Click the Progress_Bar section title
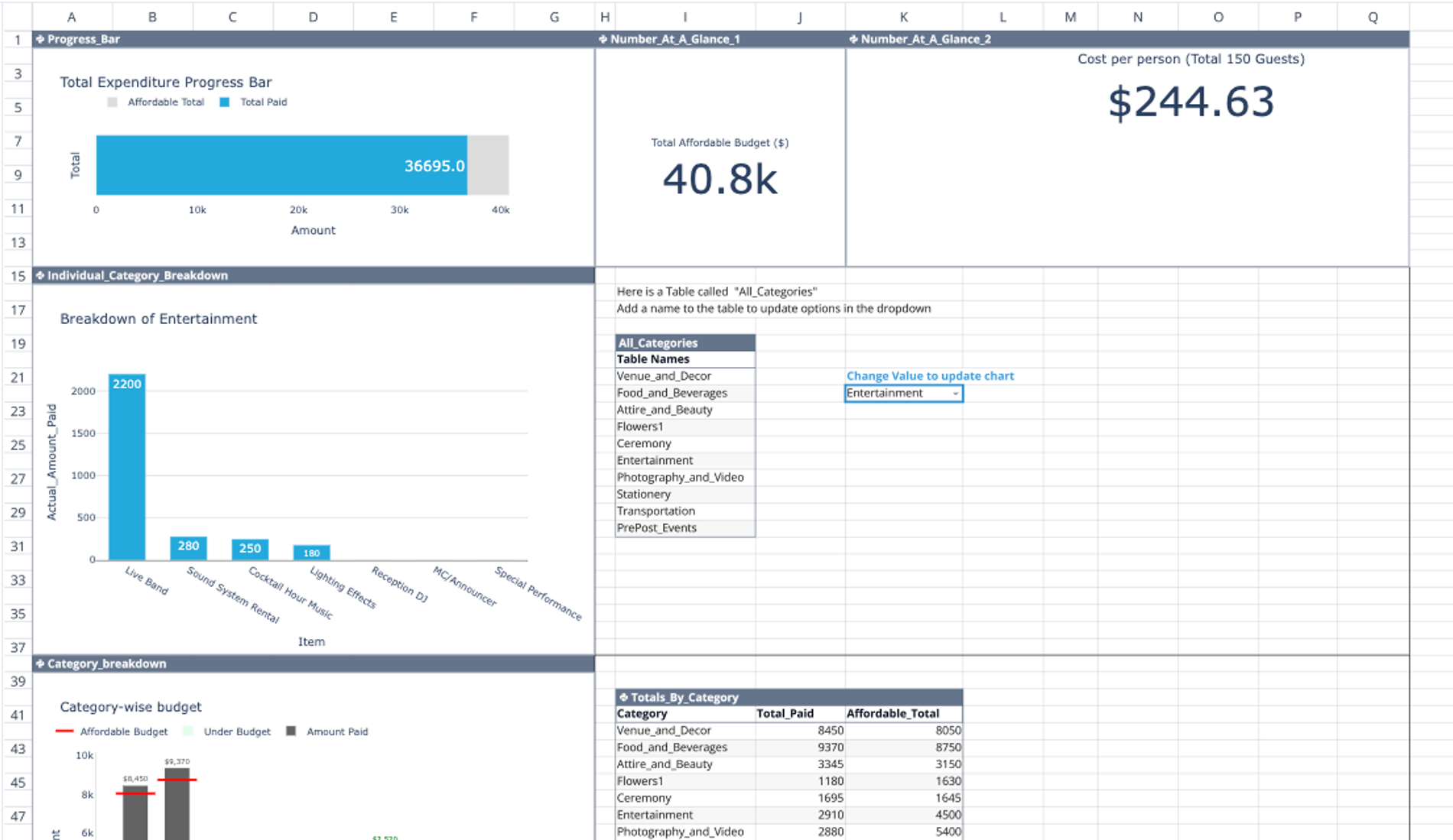 click(x=83, y=39)
